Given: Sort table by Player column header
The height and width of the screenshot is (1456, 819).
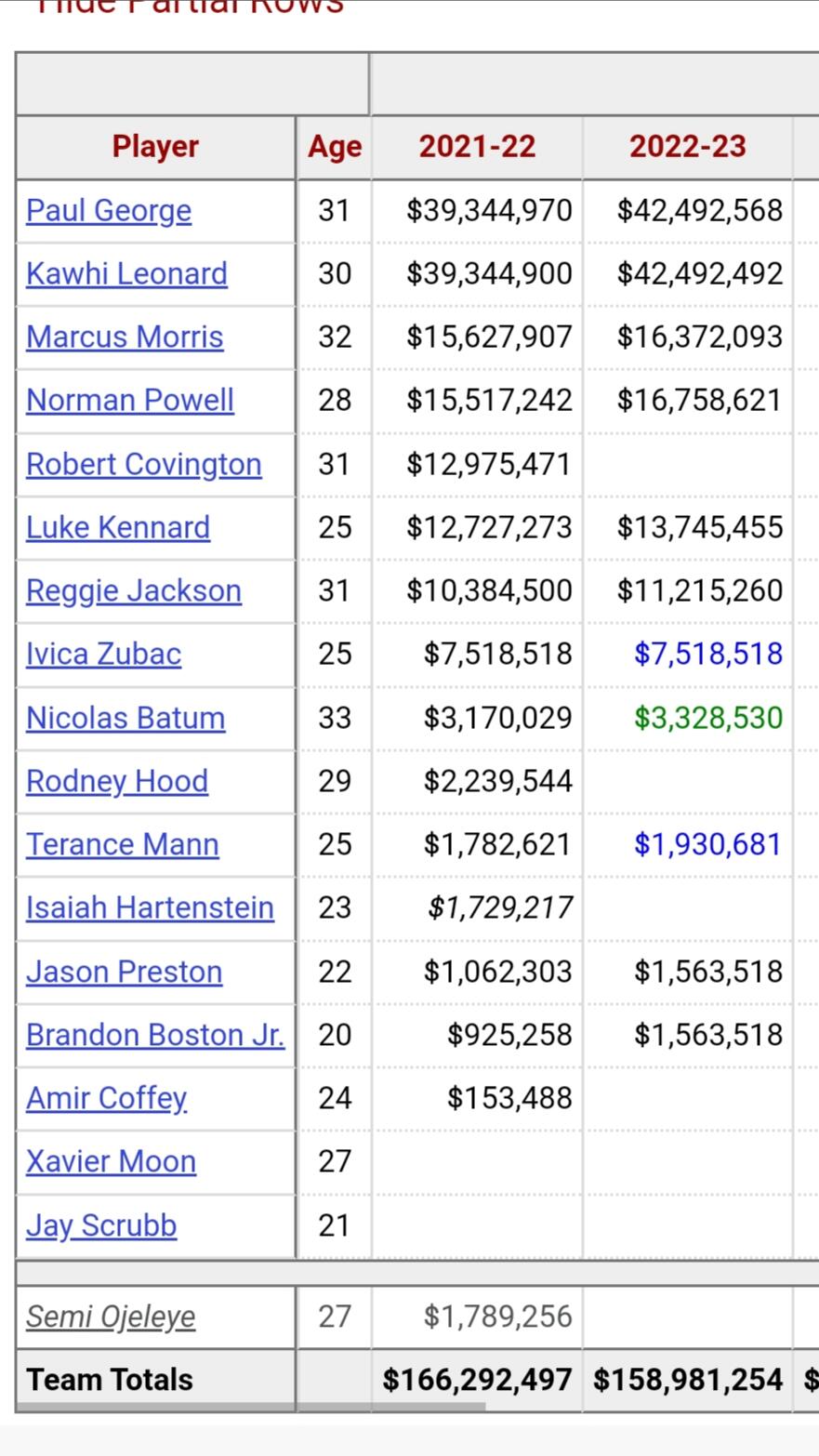Looking at the screenshot, I should click(x=155, y=147).
